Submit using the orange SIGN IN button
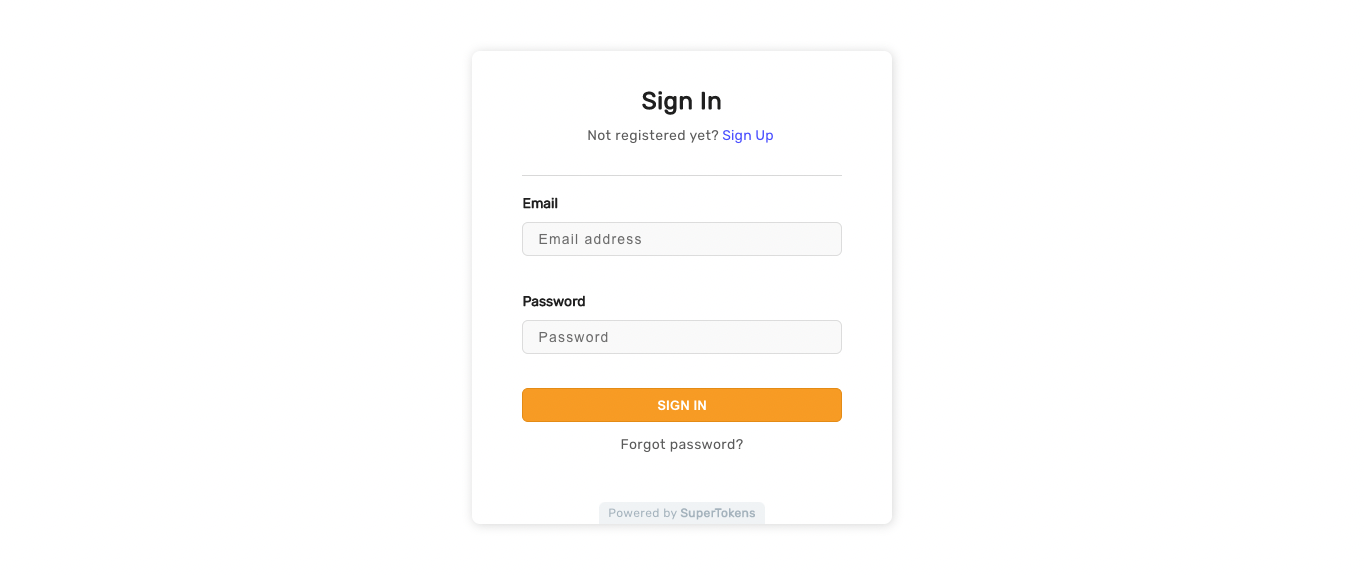This screenshot has width=1364, height=575. coord(681,405)
